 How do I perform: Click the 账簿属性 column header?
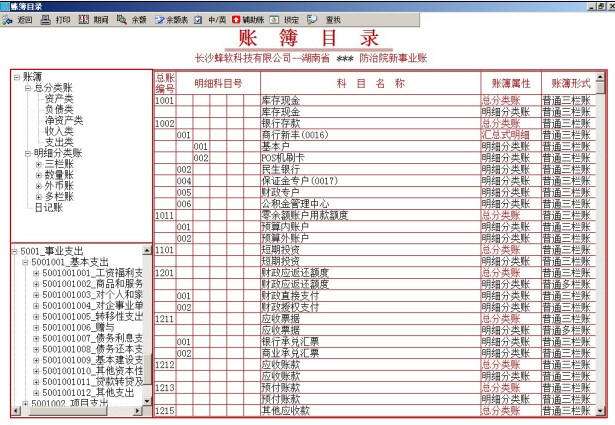[x=511, y=83]
